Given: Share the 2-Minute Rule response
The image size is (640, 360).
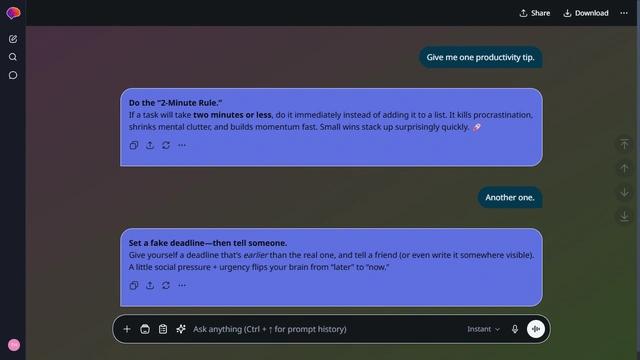Looking at the screenshot, I should tap(150, 145).
